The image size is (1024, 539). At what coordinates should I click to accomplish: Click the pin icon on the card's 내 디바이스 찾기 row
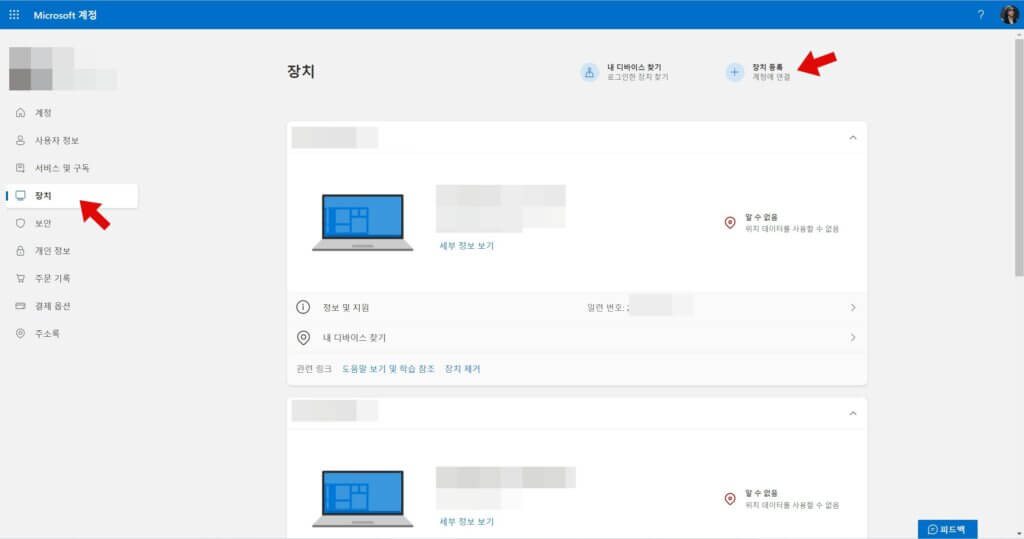(x=303, y=338)
